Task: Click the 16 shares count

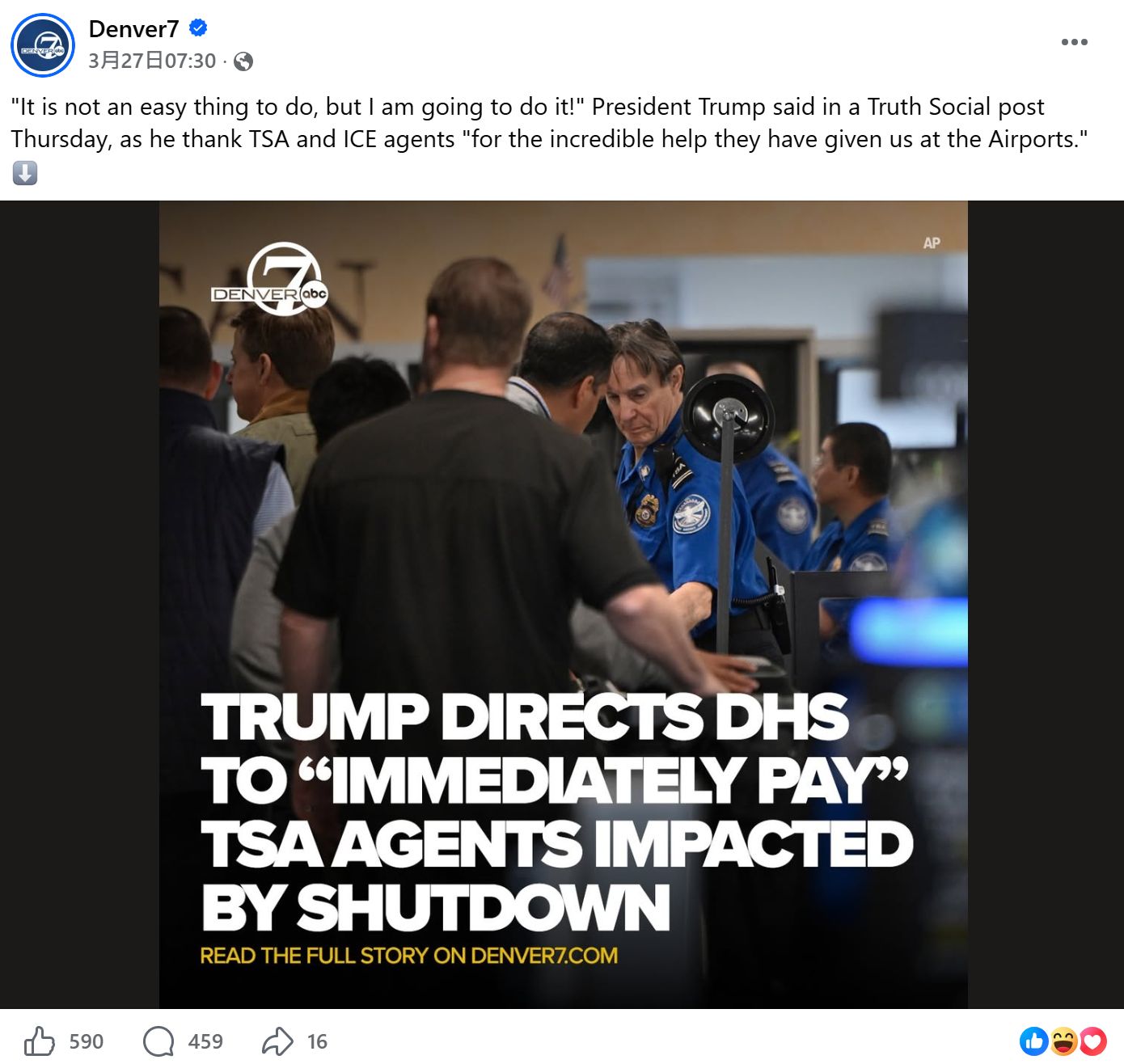Action: [x=317, y=1041]
